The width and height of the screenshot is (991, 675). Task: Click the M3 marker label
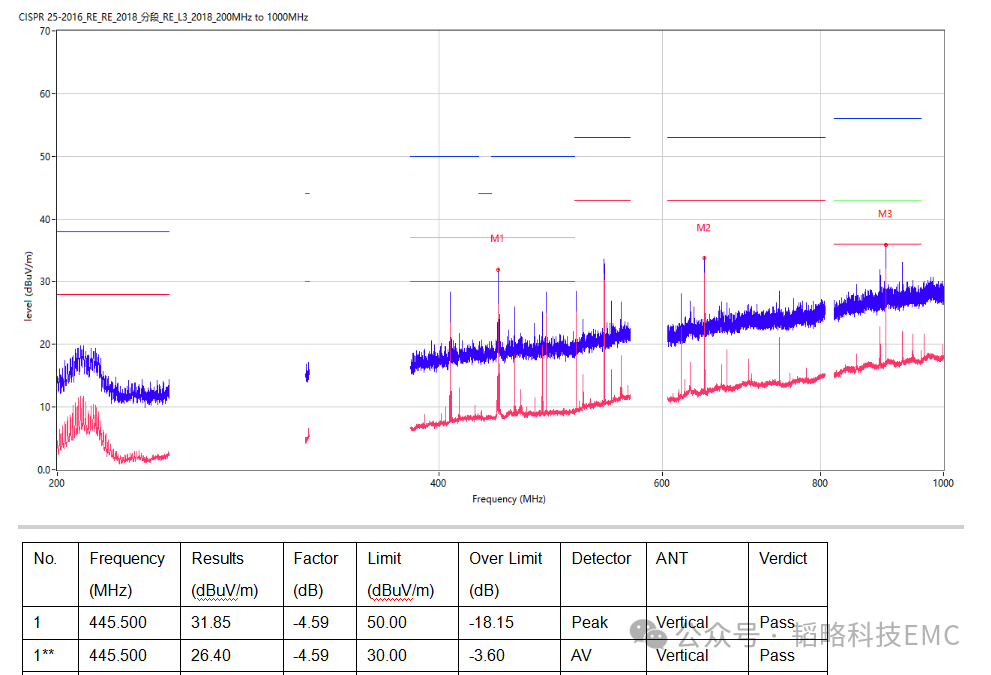(x=885, y=214)
